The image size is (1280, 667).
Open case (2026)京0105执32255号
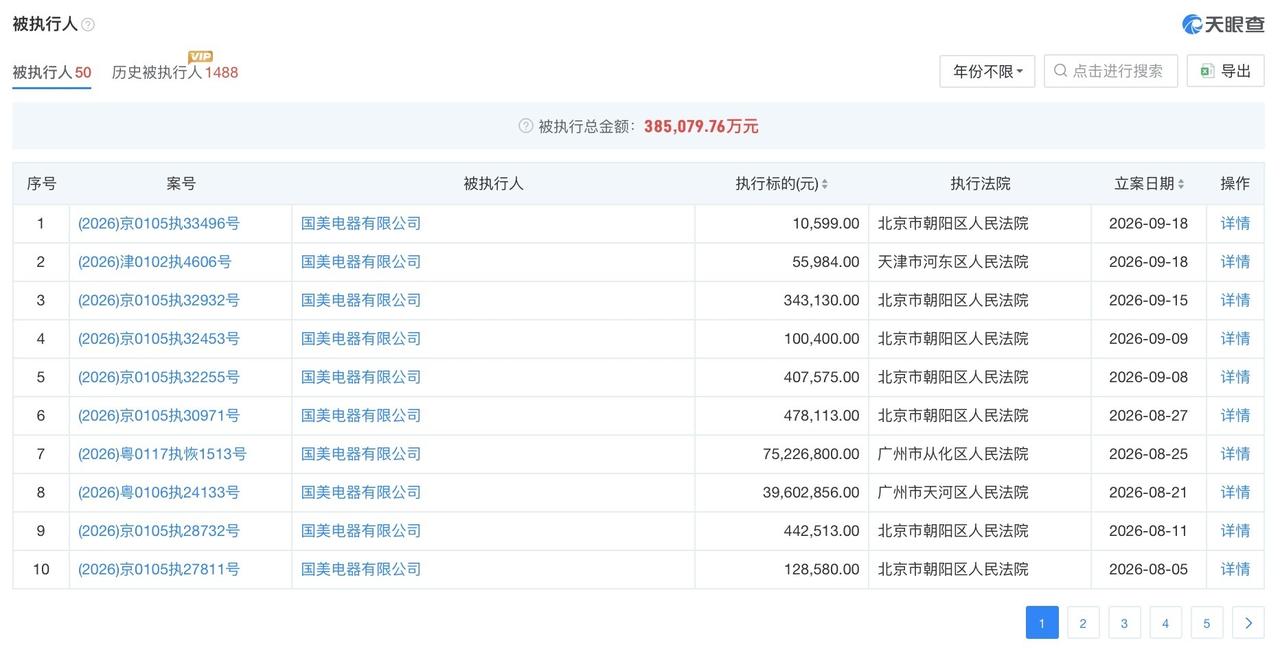pyautogui.click(x=159, y=377)
